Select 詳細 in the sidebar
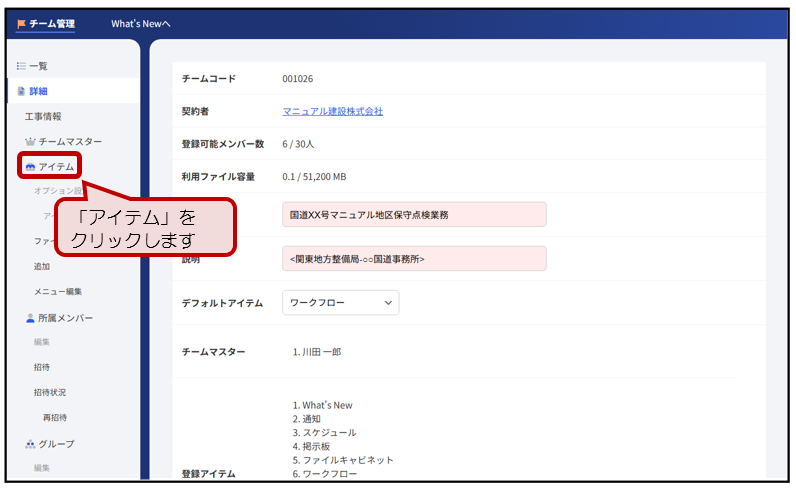Image resolution: width=796 pixels, height=493 pixels. click(38, 91)
